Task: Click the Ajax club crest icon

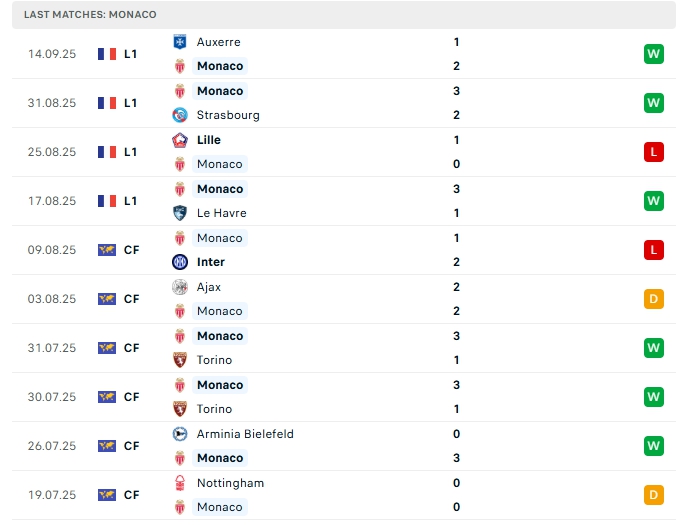Action: click(x=180, y=287)
